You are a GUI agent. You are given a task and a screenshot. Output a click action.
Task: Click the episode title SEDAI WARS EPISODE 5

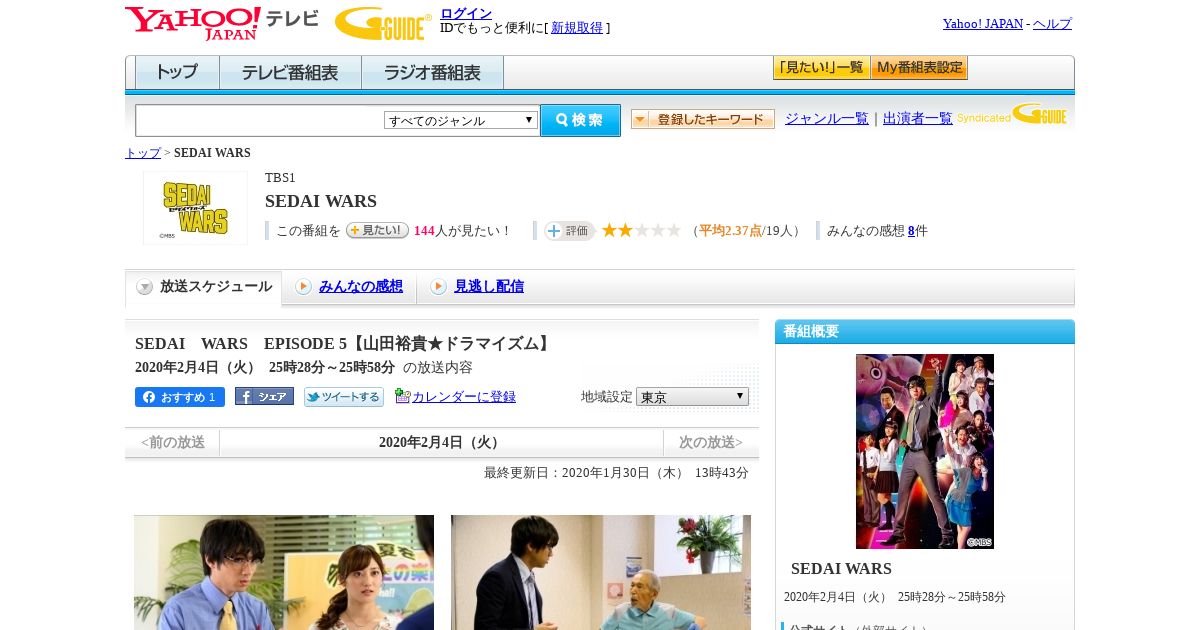tap(344, 344)
